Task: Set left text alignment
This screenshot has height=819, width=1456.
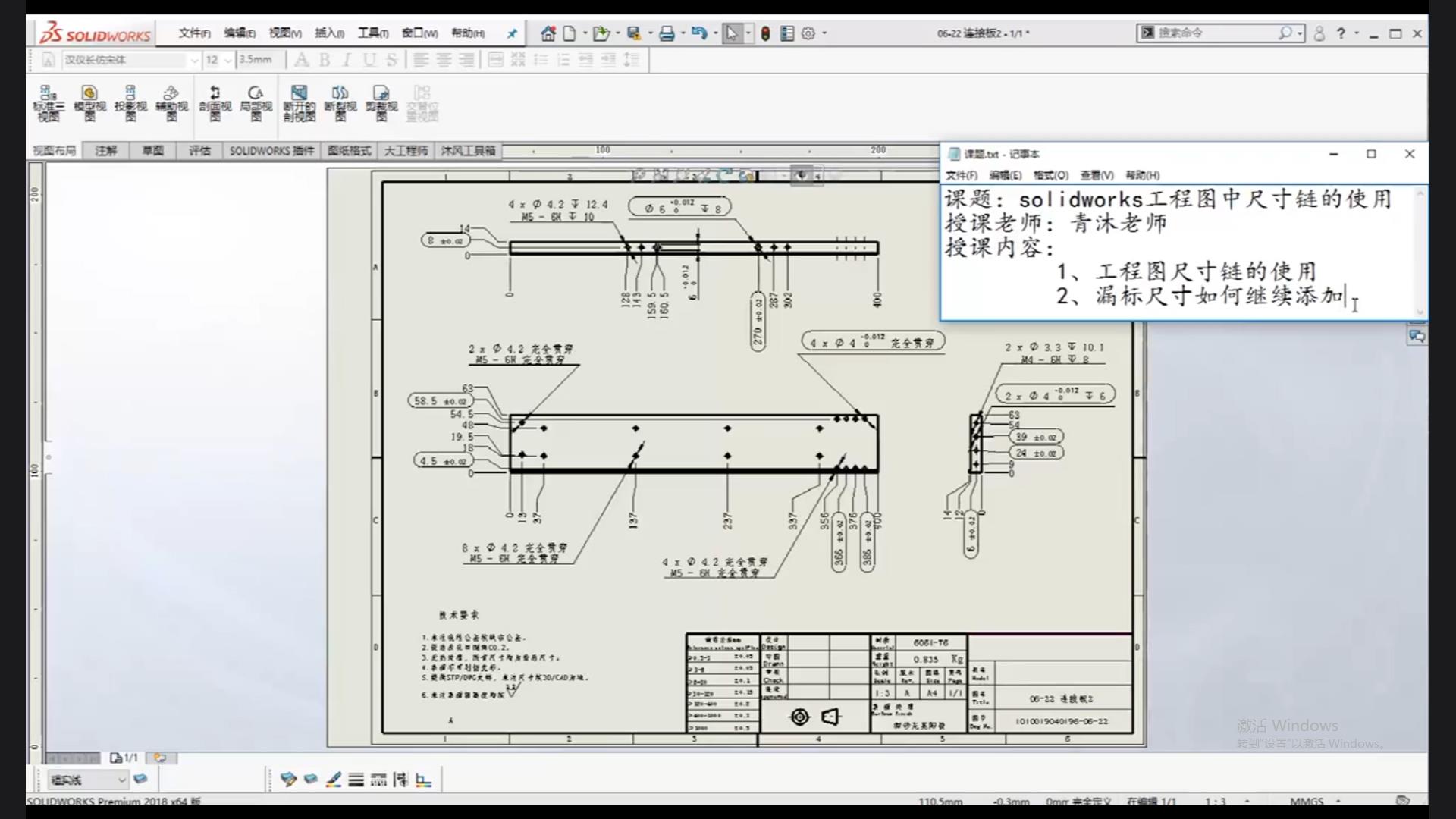Action: [x=421, y=60]
